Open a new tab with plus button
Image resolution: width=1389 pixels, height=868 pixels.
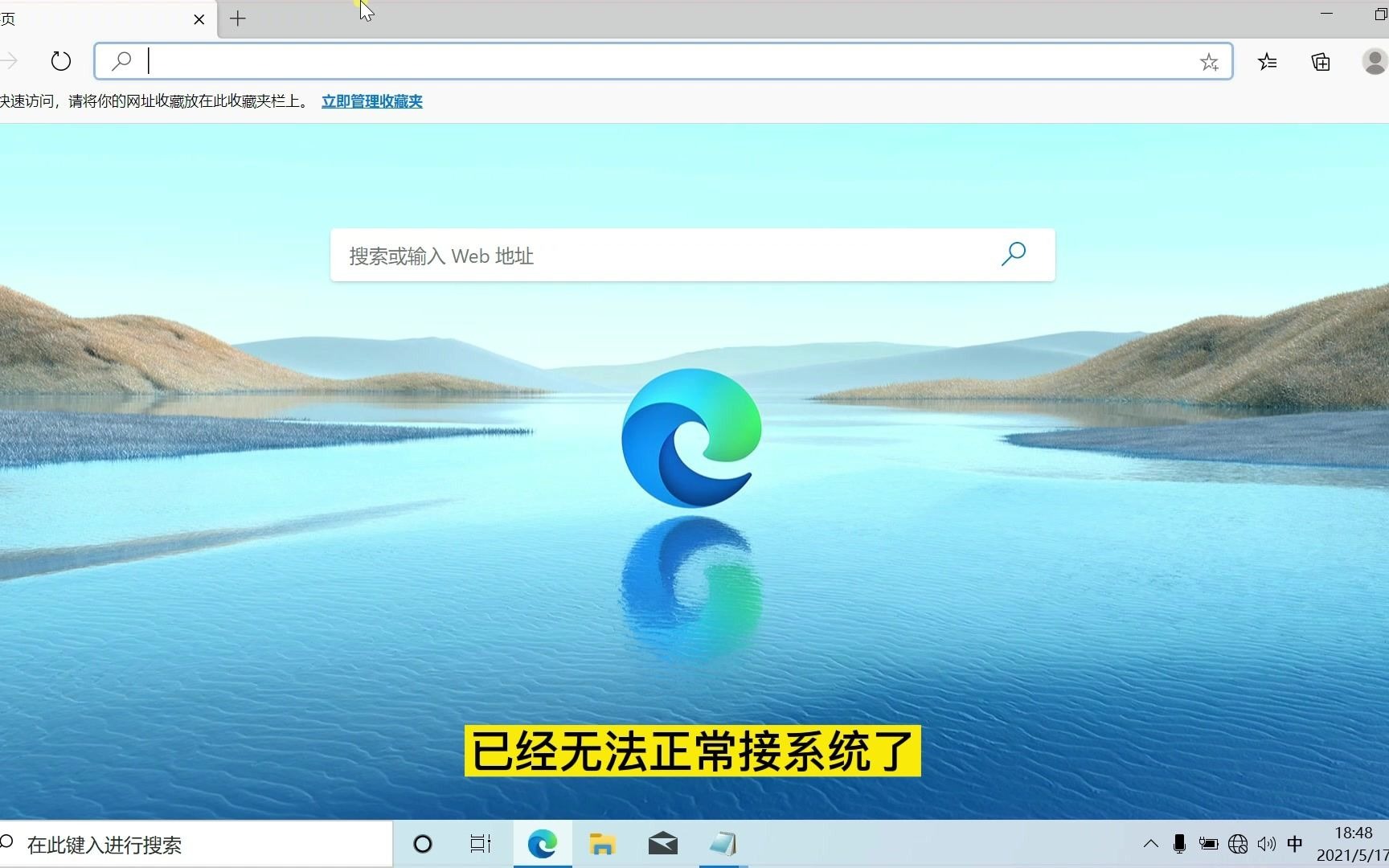(x=238, y=18)
